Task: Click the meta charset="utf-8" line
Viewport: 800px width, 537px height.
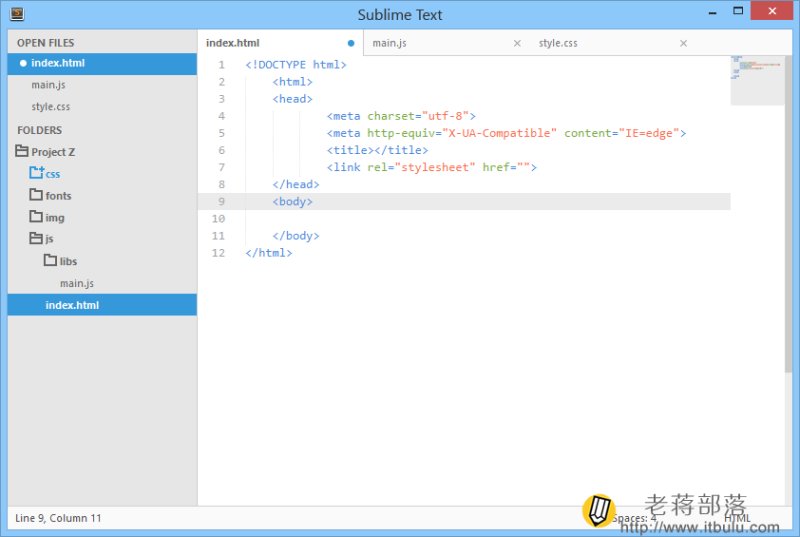Action: 401,116
